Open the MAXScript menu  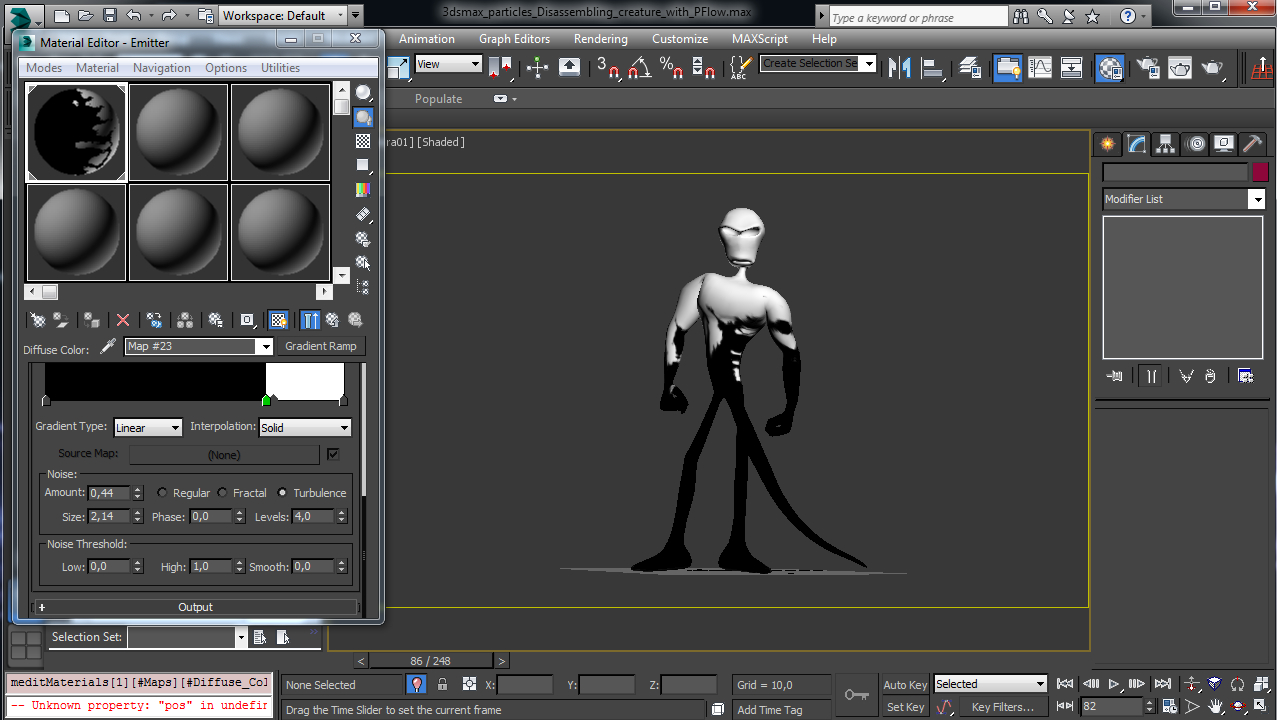[x=760, y=39]
